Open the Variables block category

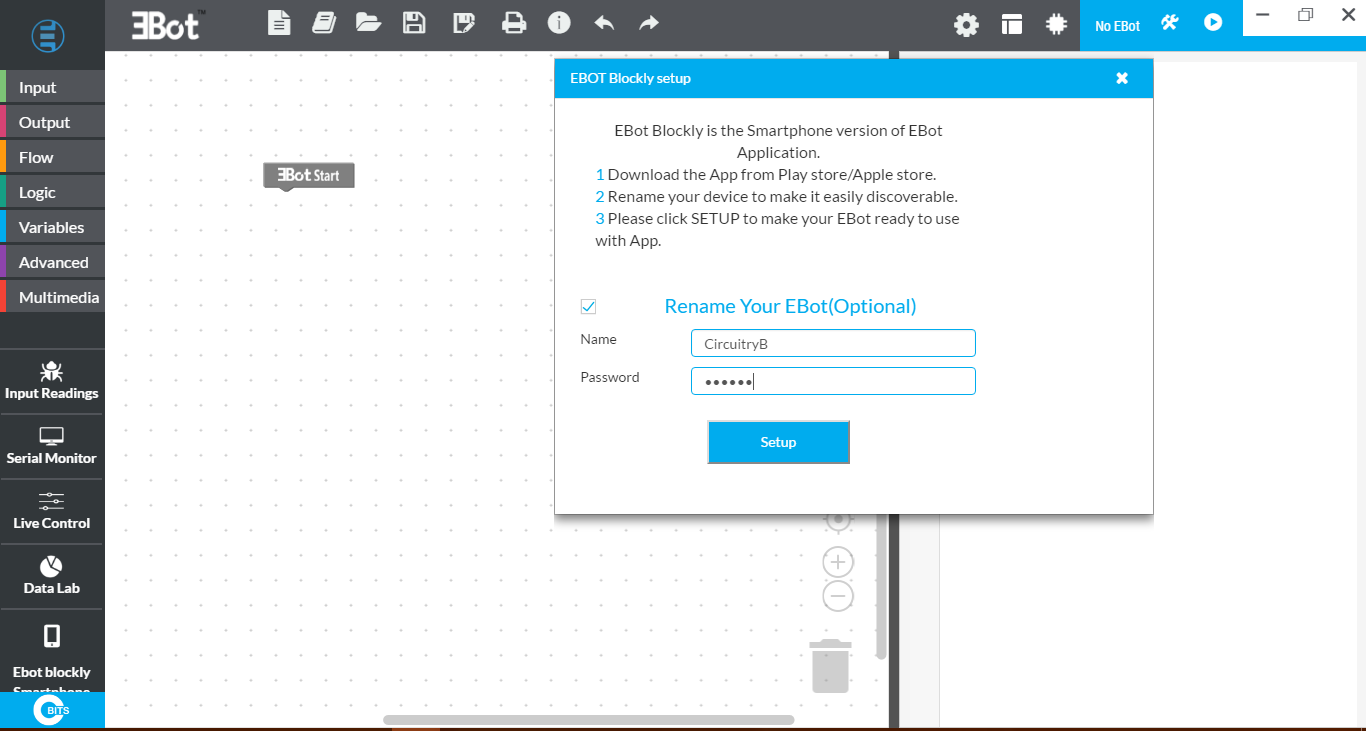52,227
